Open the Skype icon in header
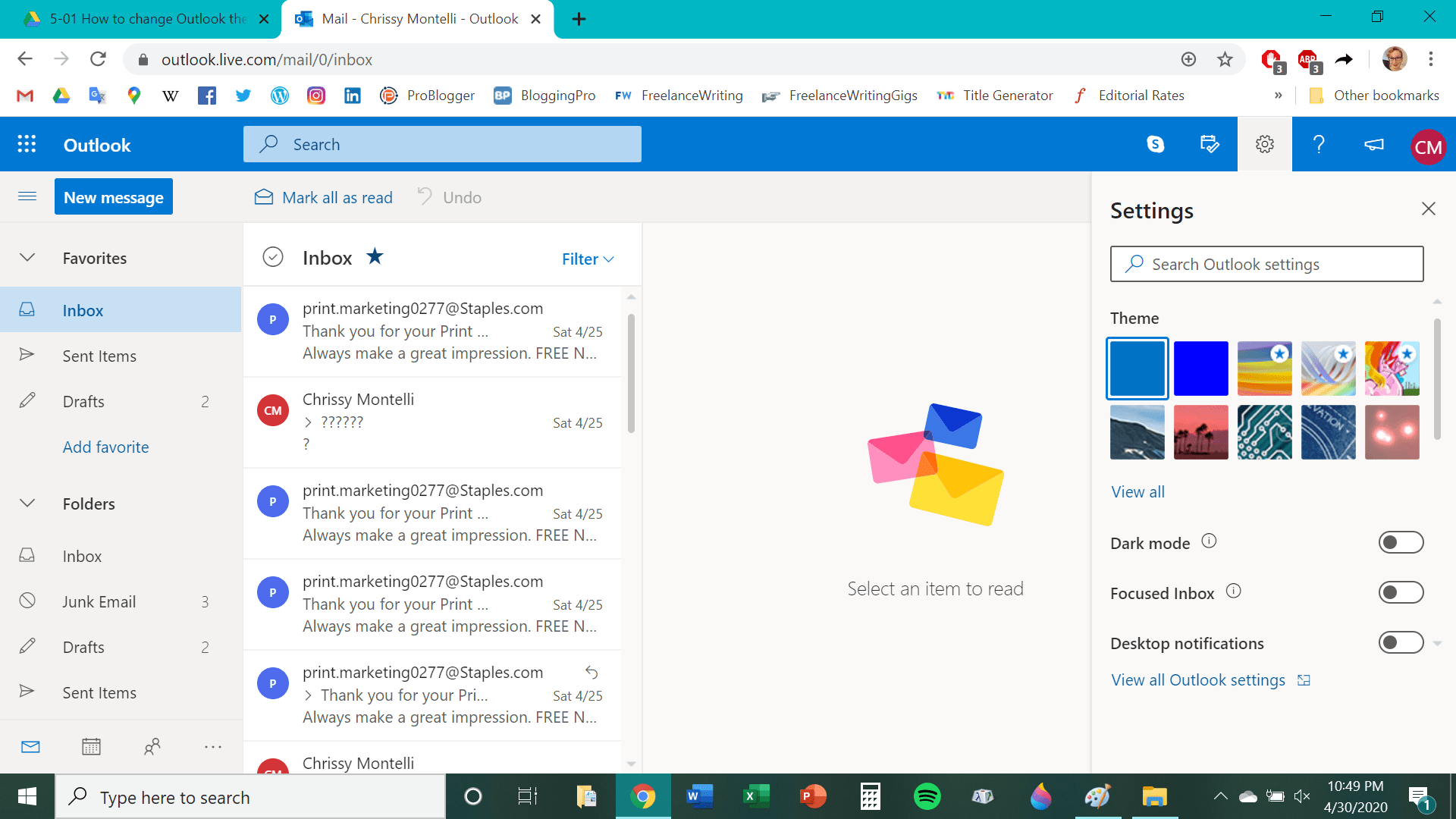This screenshot has width=1456, height=819. tap(1155, 144)
